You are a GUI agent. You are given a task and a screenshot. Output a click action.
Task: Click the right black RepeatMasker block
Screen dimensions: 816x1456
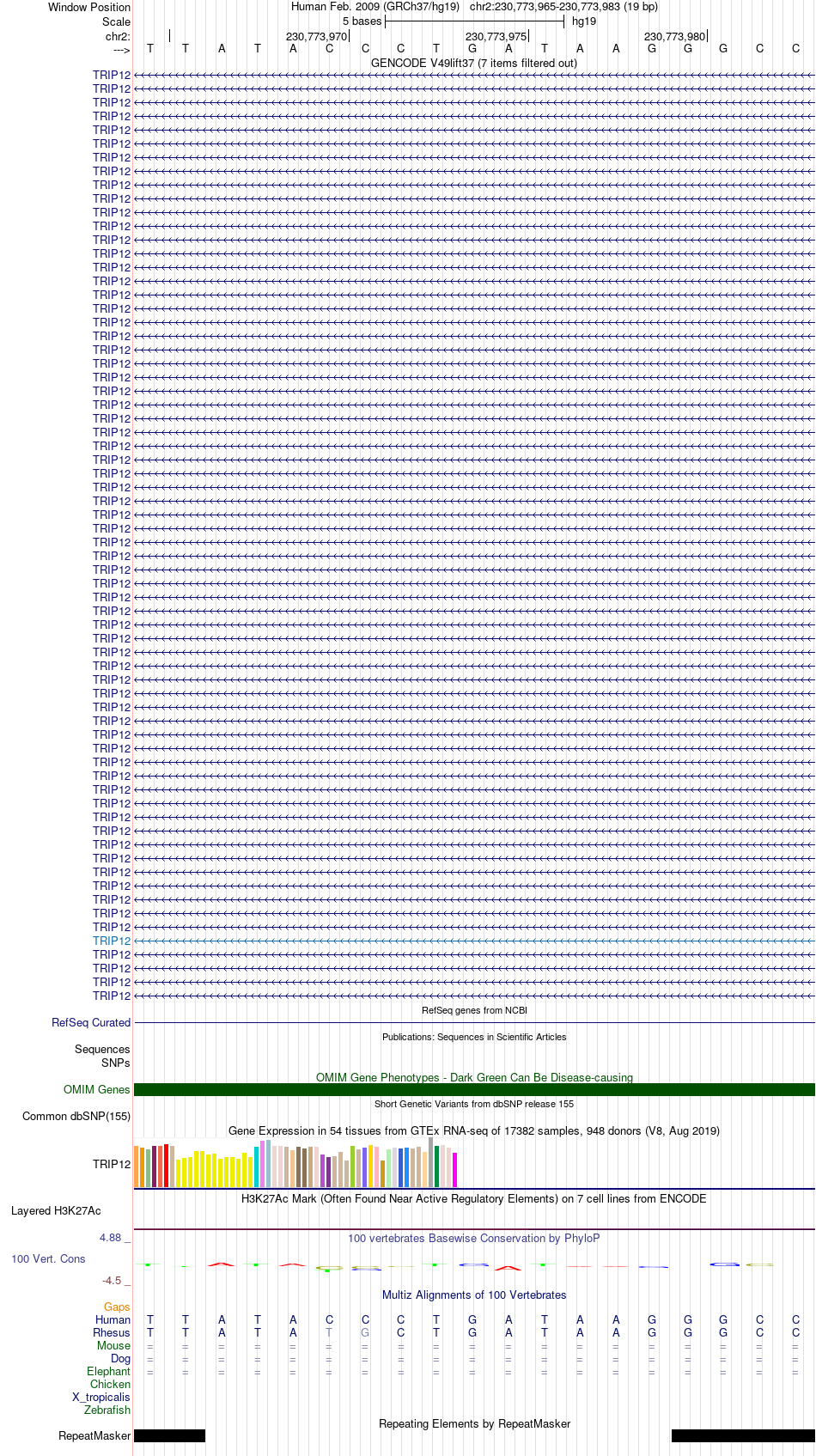[x=743, y=1435]
